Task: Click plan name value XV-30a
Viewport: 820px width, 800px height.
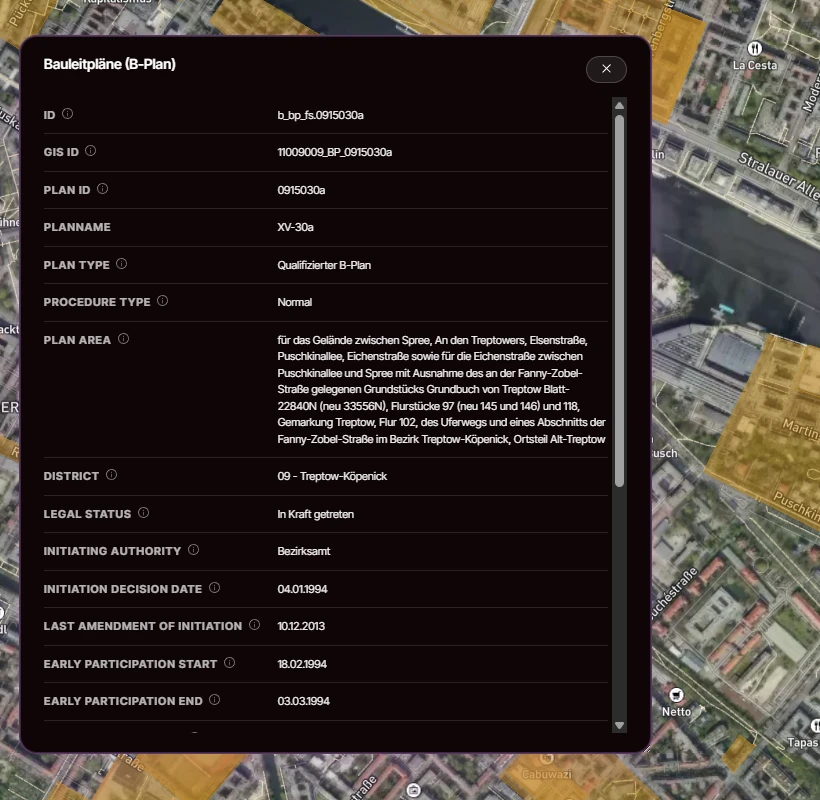Action: 295,227
